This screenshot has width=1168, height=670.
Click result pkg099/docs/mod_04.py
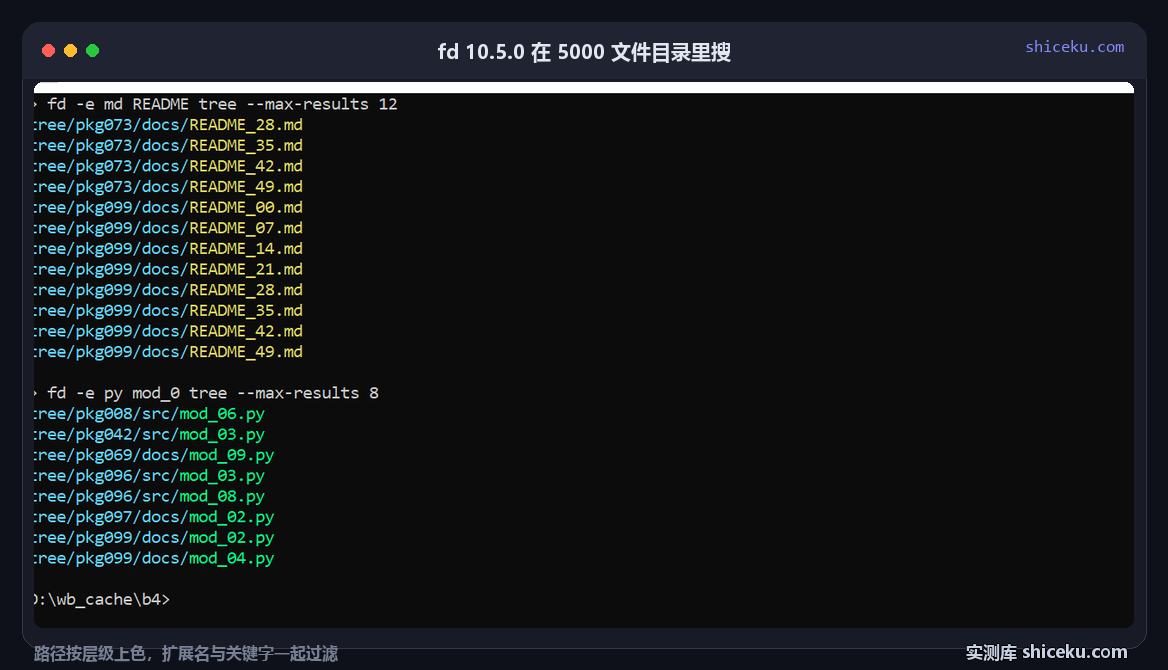click(x=154, y=558)
